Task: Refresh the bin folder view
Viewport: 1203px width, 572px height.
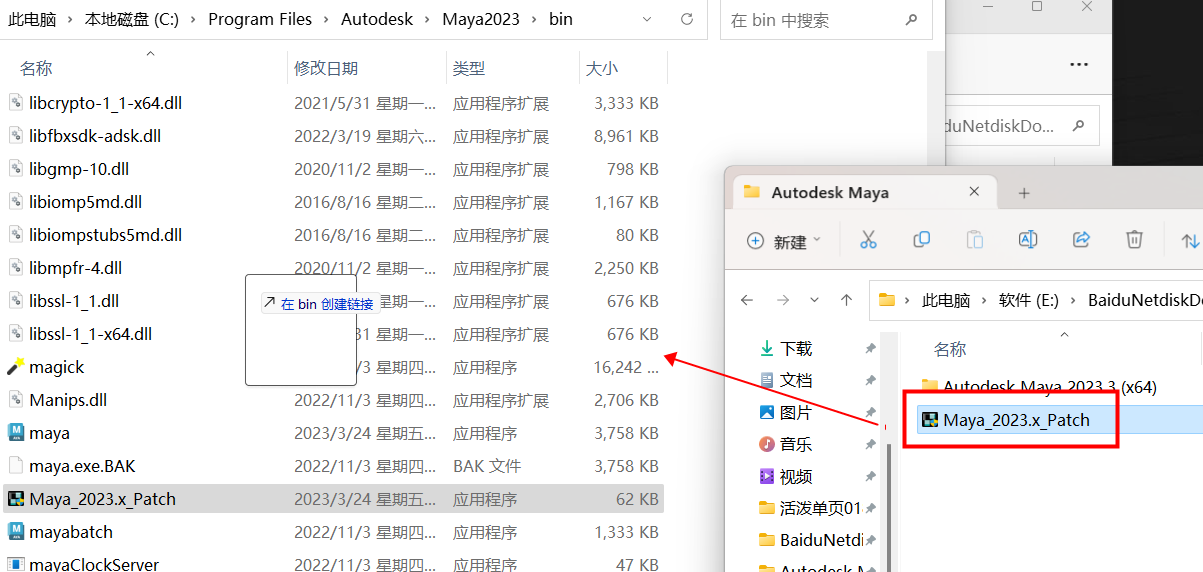Action: (x=686, y=19)
